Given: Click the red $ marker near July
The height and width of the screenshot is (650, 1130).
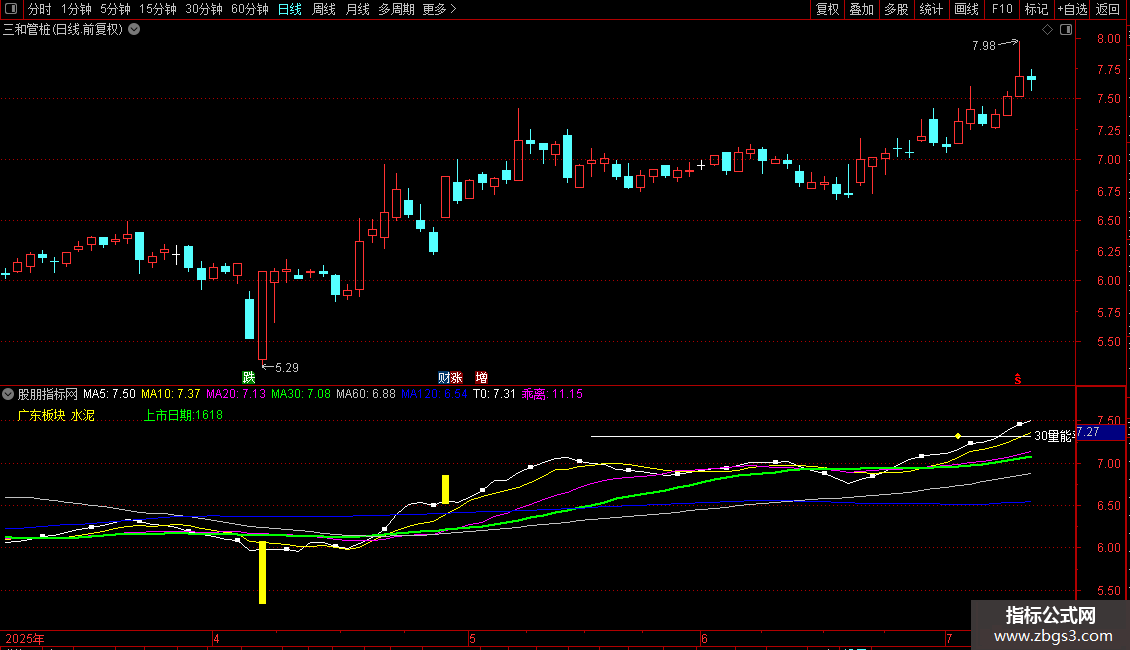Looking at the screenshot, I should [1018, 379].
